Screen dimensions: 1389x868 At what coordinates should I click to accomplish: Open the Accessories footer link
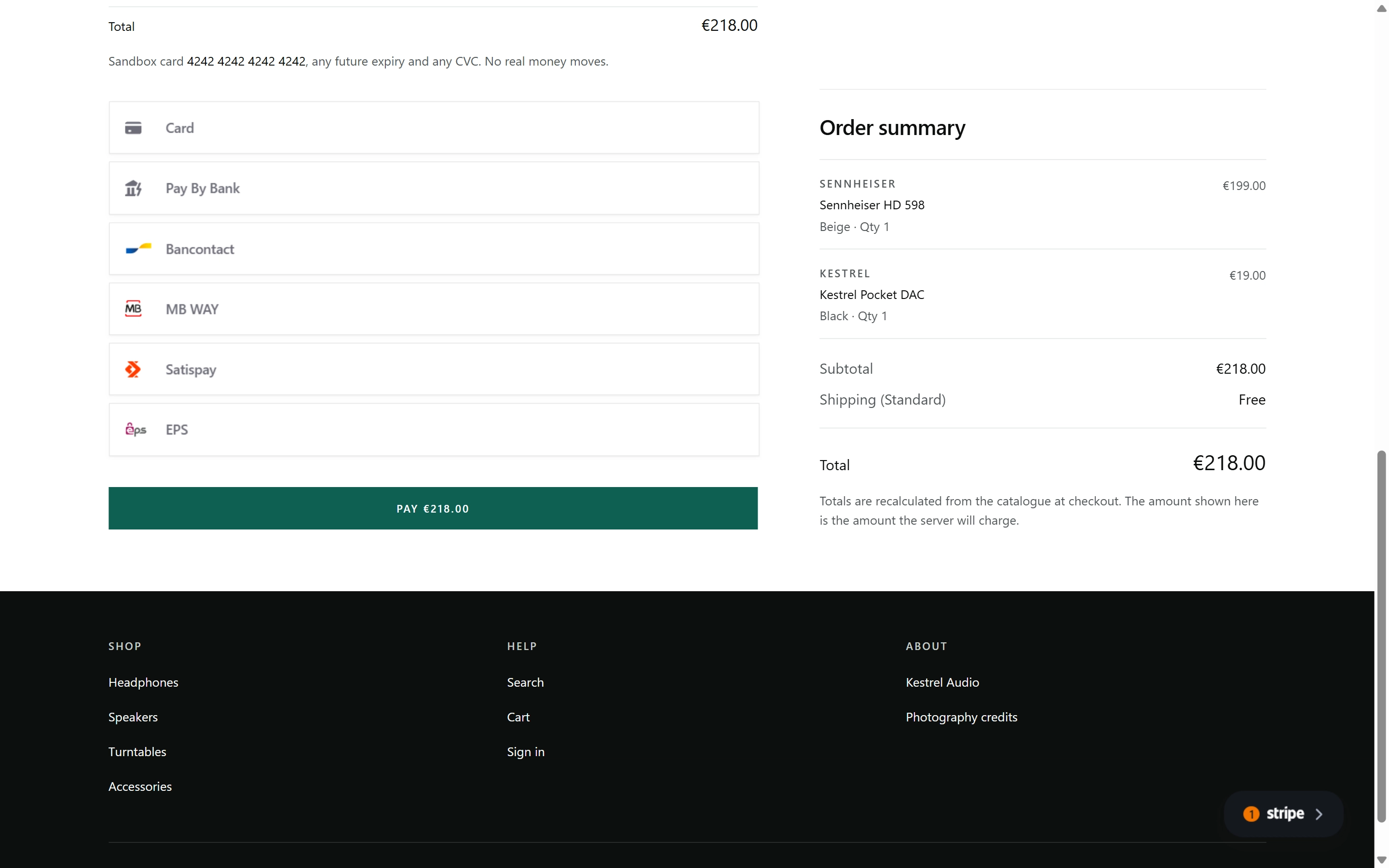140,787
